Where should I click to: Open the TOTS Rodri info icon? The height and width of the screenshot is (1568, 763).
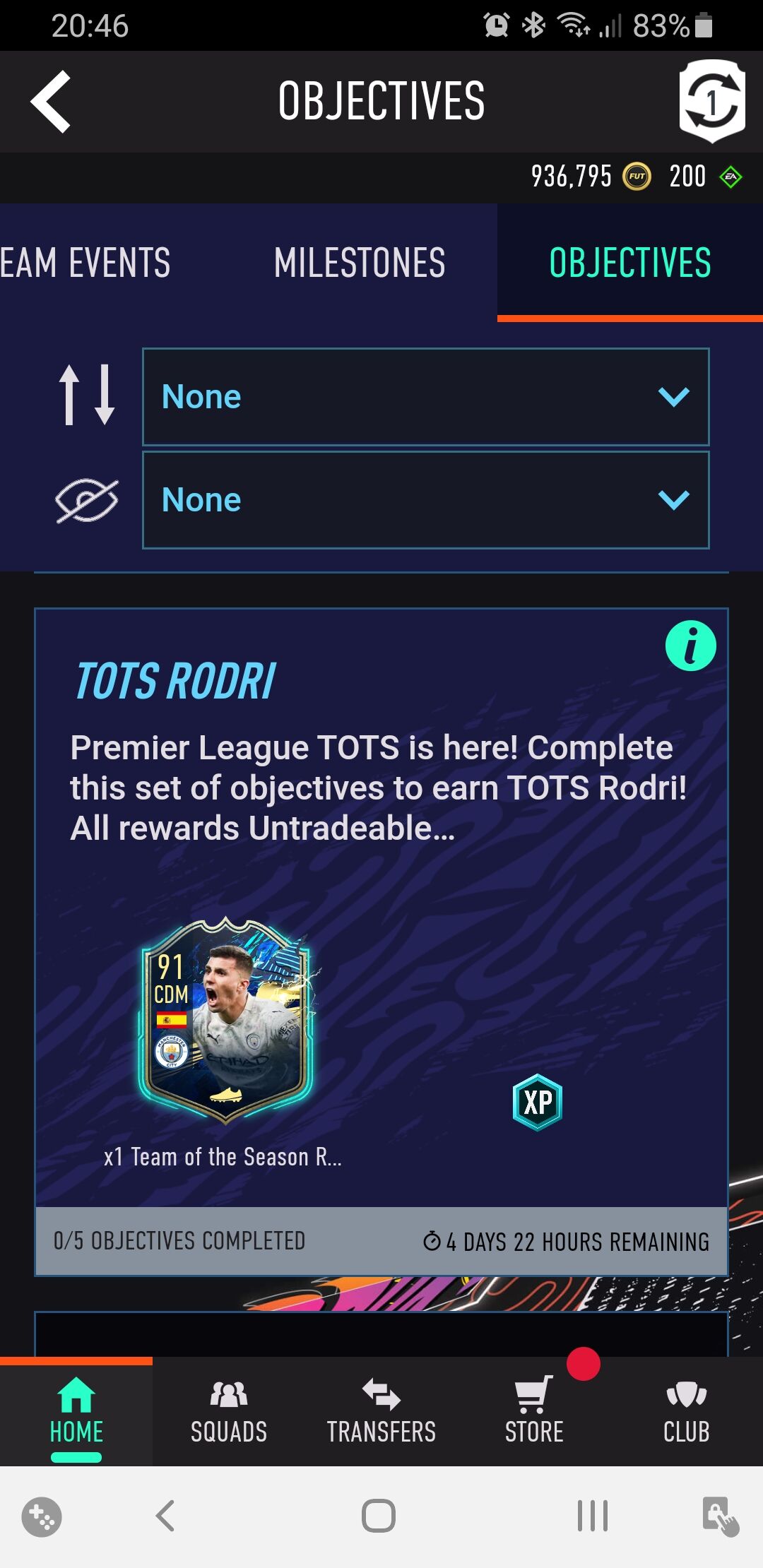pyautogui.click(x=690, y=646)
